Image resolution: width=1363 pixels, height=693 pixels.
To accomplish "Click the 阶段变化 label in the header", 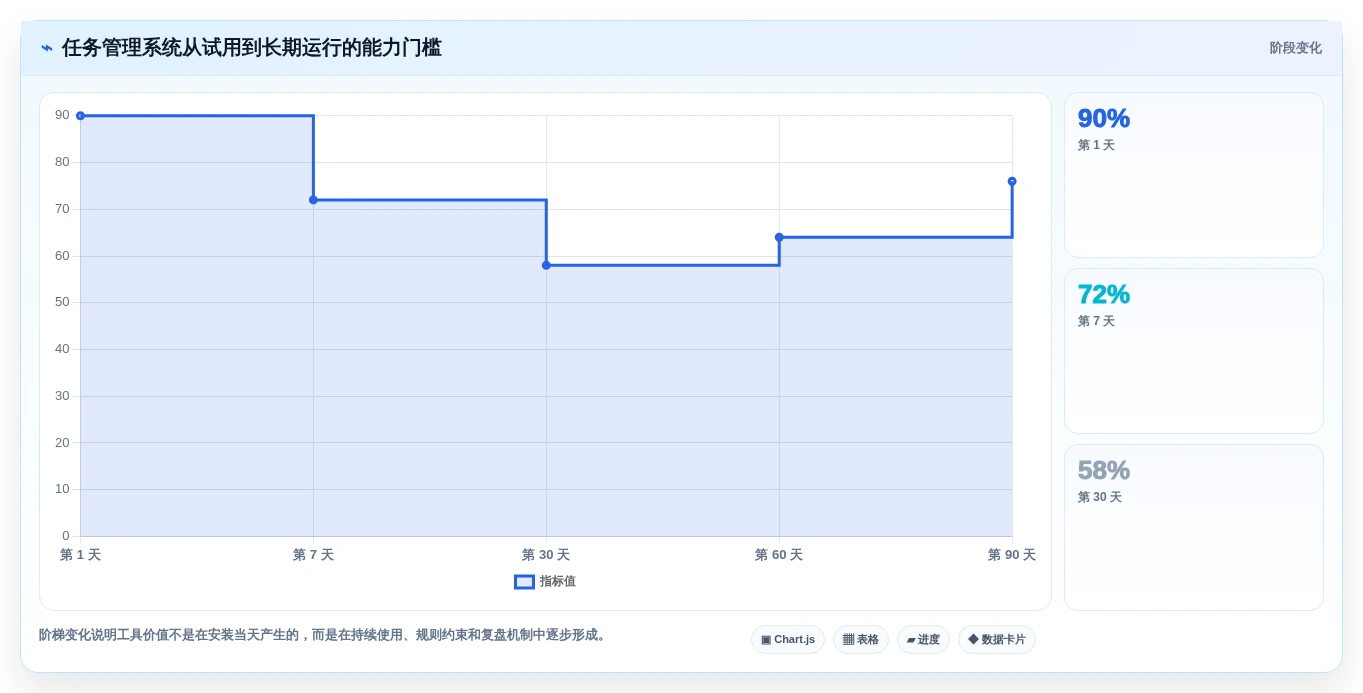I will pyautogui.click(x=1295, y=48).
